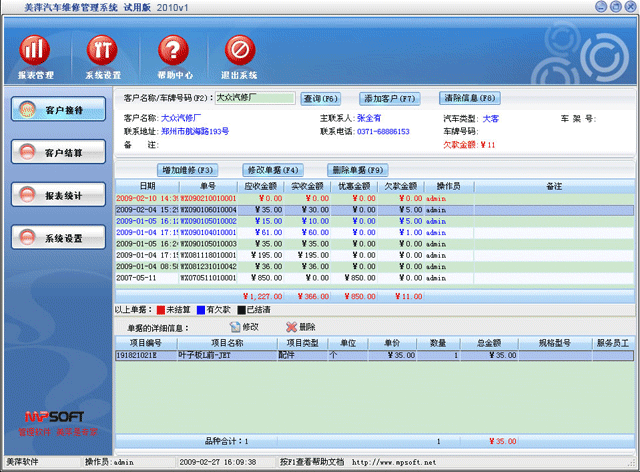Click the 清除信息(F8) button
The height and width of the screenshot is (472, 640).
pos(470,98)
